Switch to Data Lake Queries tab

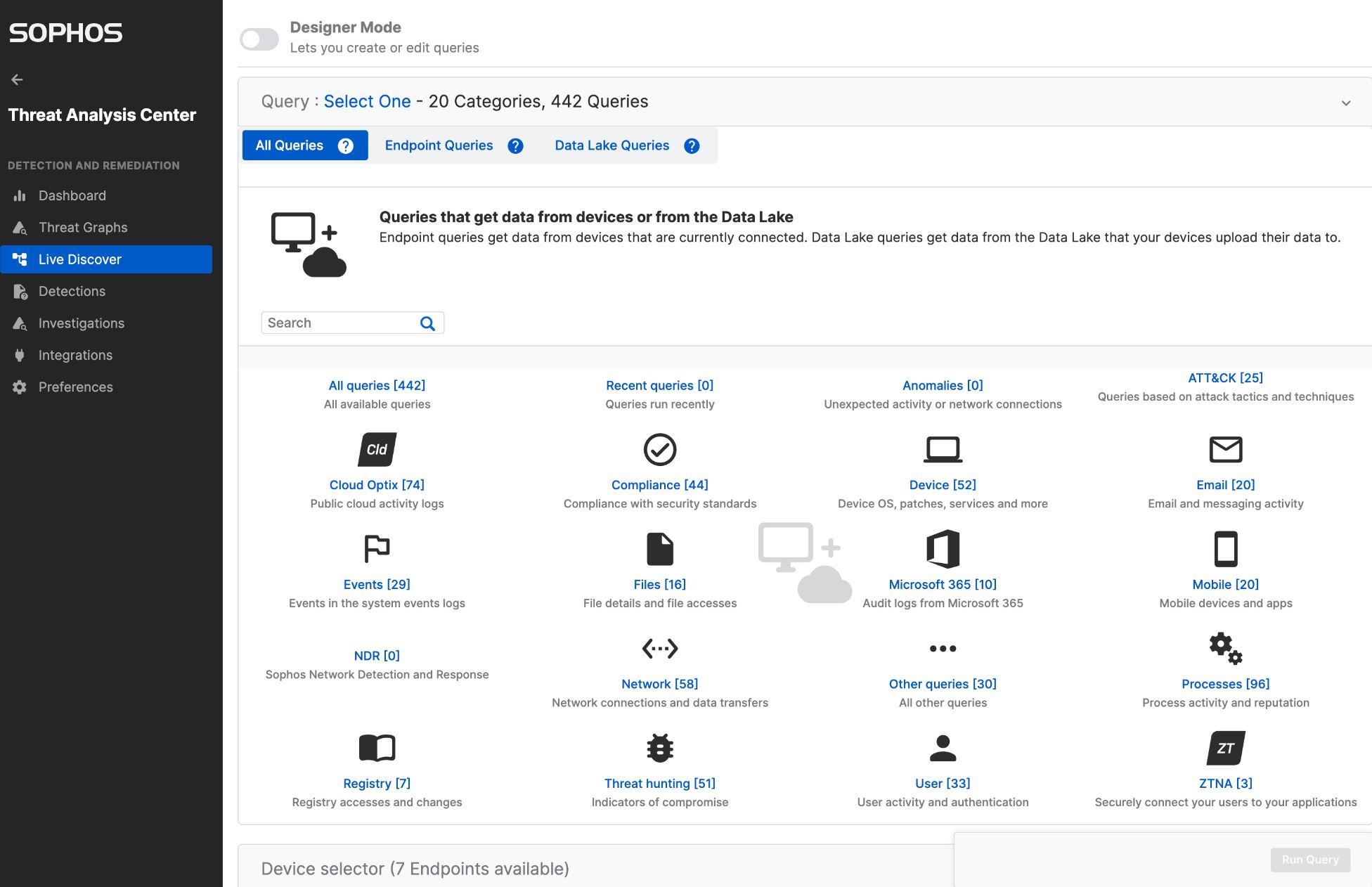tap(611, 145)
